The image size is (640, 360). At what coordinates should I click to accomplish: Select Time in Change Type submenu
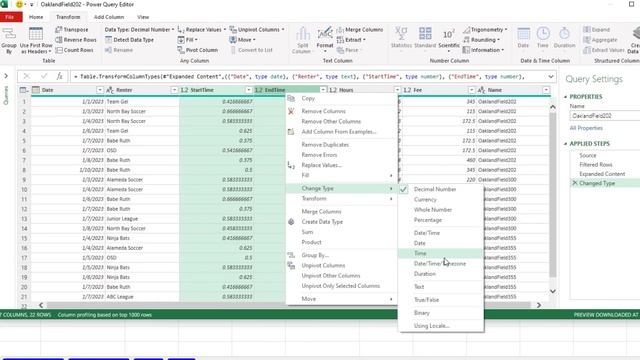[440, 253]
